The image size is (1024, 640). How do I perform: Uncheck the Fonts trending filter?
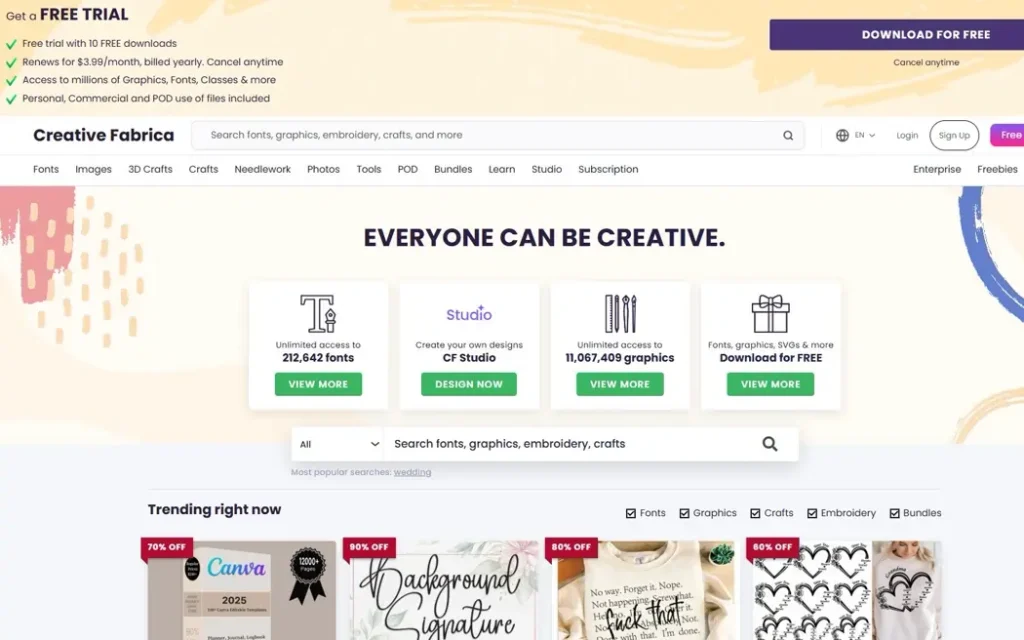point(631,513)
